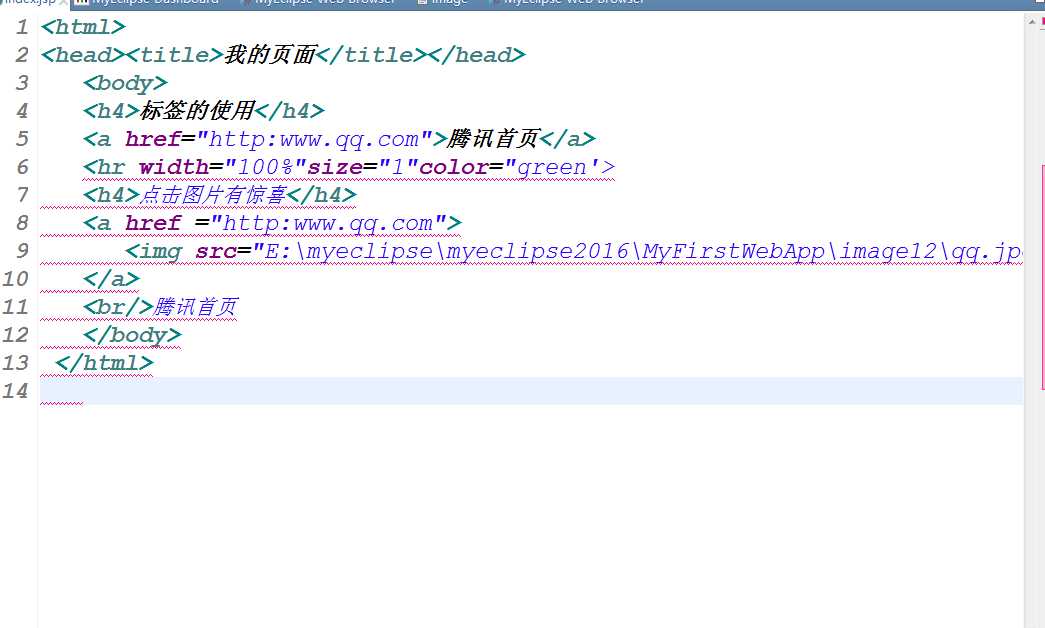Click line number 9 in the gutter

tap(23, 251)
